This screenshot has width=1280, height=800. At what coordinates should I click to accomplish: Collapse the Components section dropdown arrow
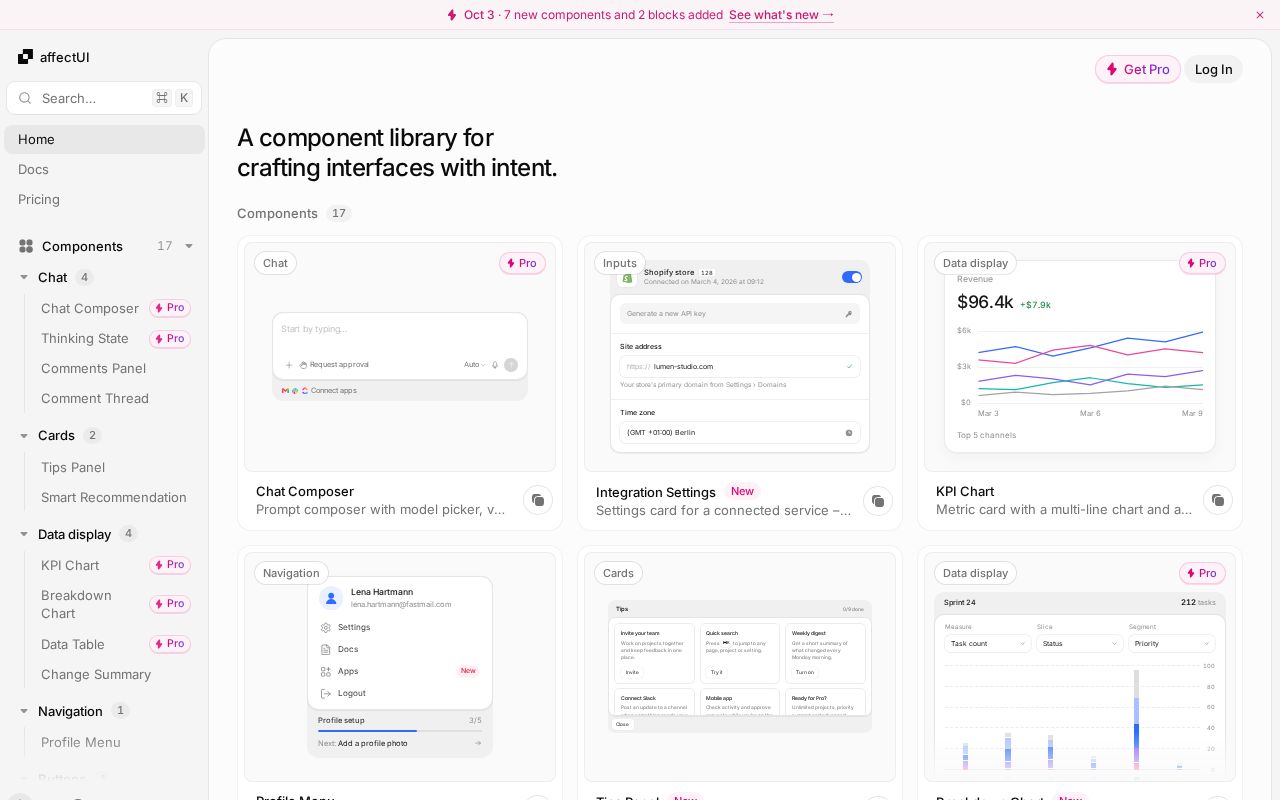point(189,246)
